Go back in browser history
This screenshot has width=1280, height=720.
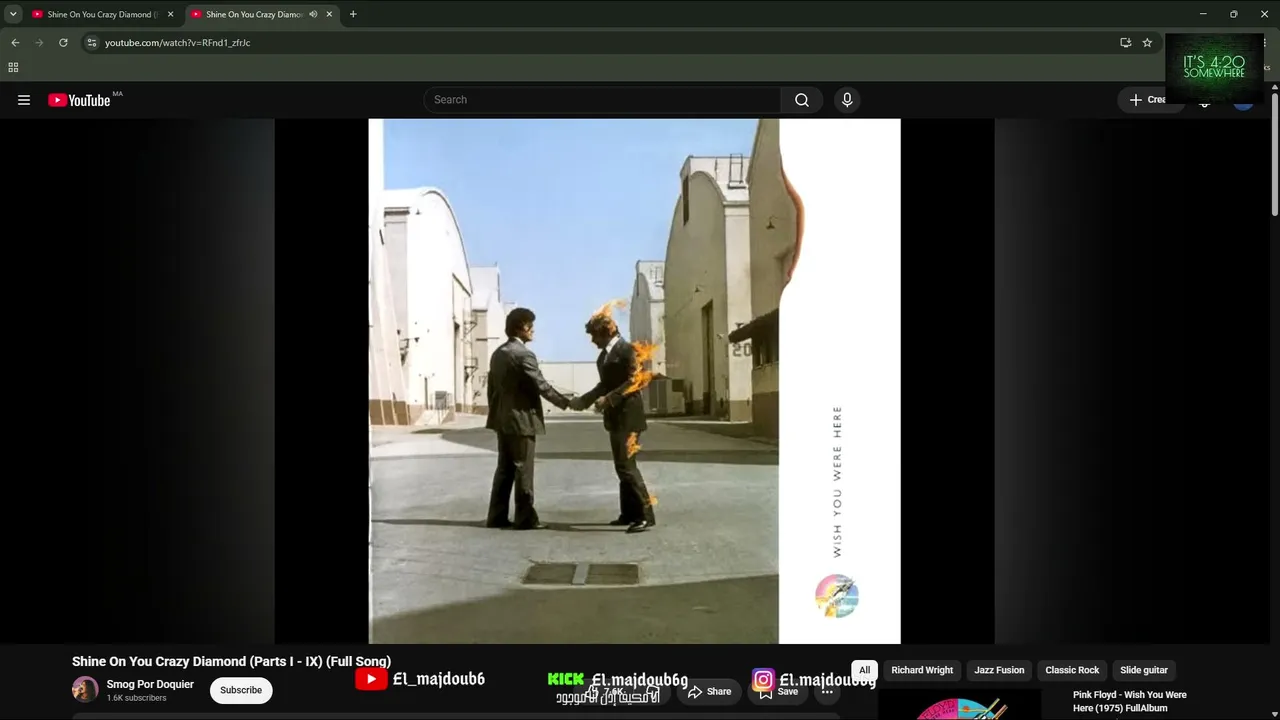[15, 43]
